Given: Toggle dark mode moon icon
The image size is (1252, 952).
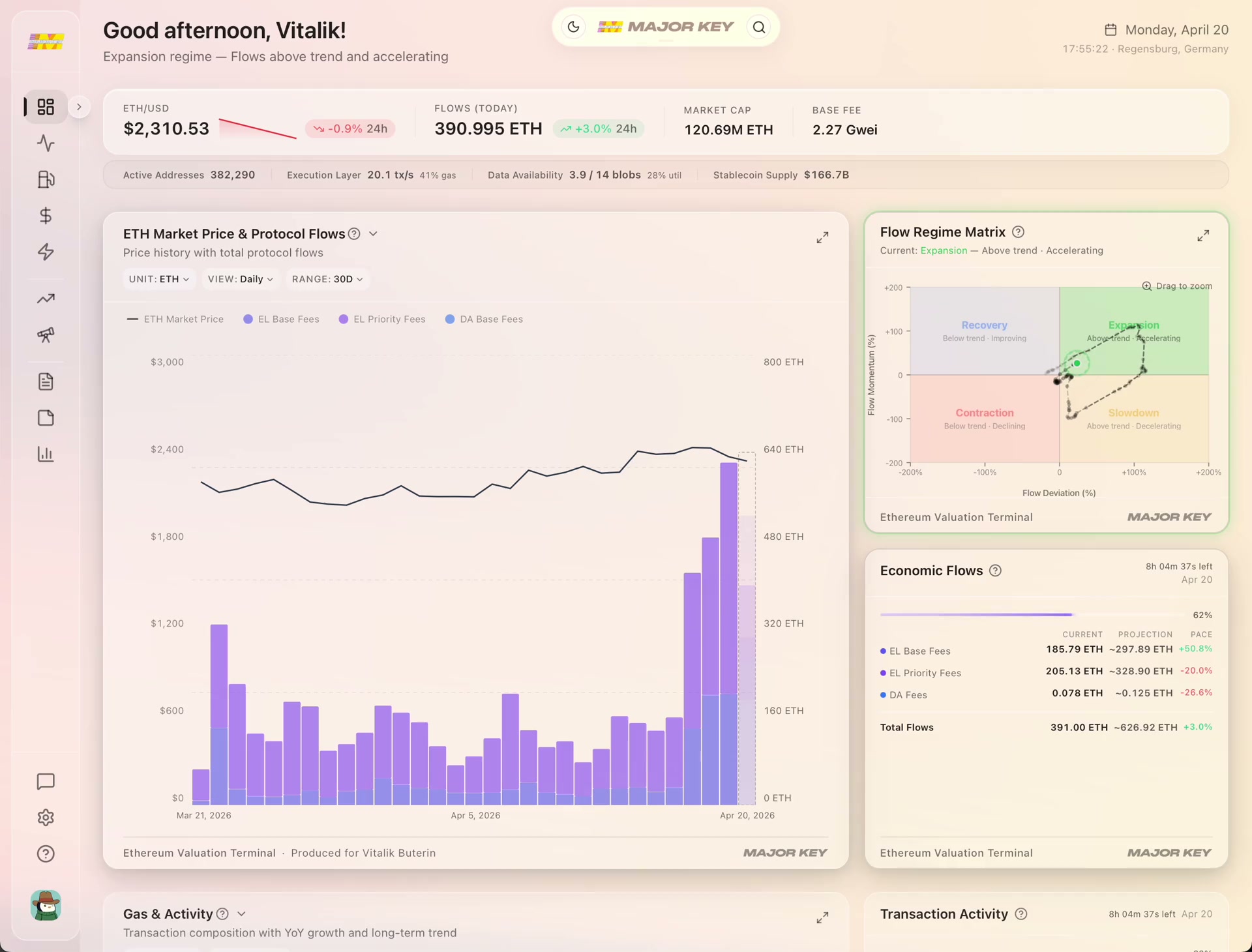Looking at the screenshot, I should tap(574, 27).
